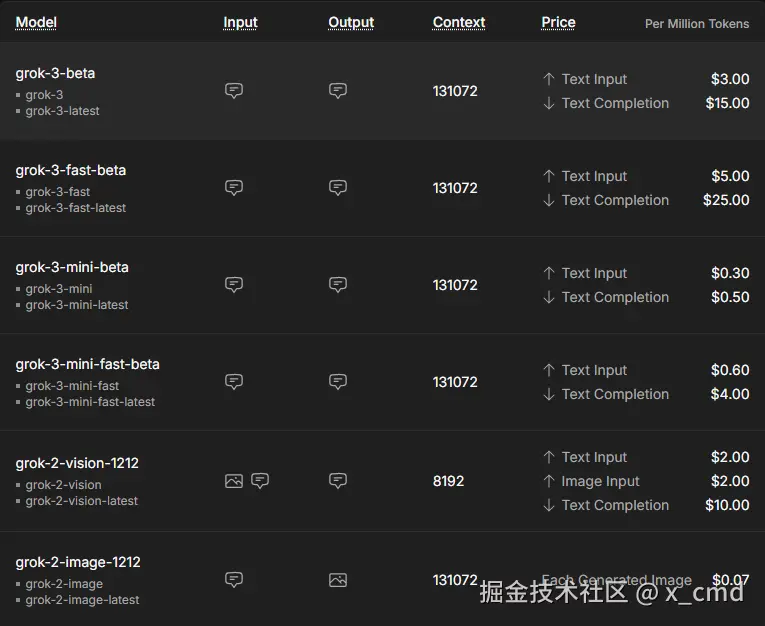765x626 pixels.
Task: Click the Per Million Tokens label
Action: [x=697, y=24]
